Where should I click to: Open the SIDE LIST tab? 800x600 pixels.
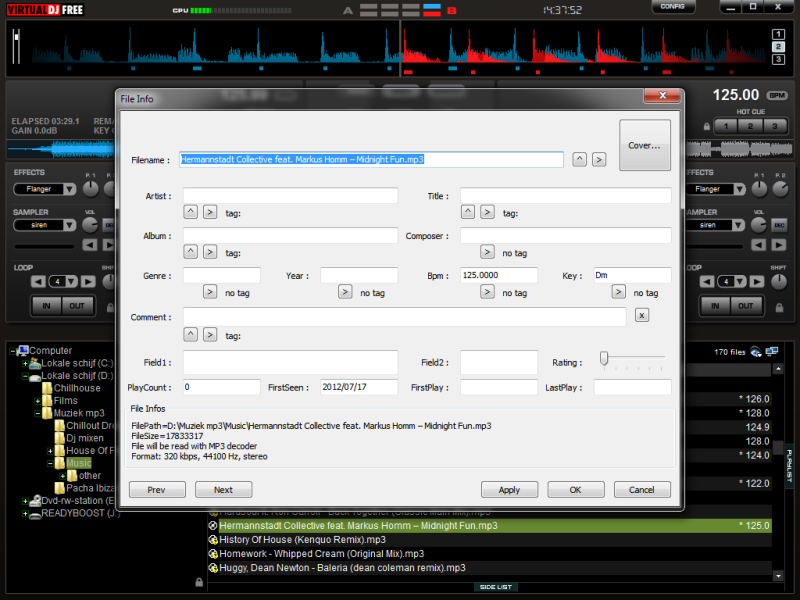pyautogui.click(x=496, y=587)
